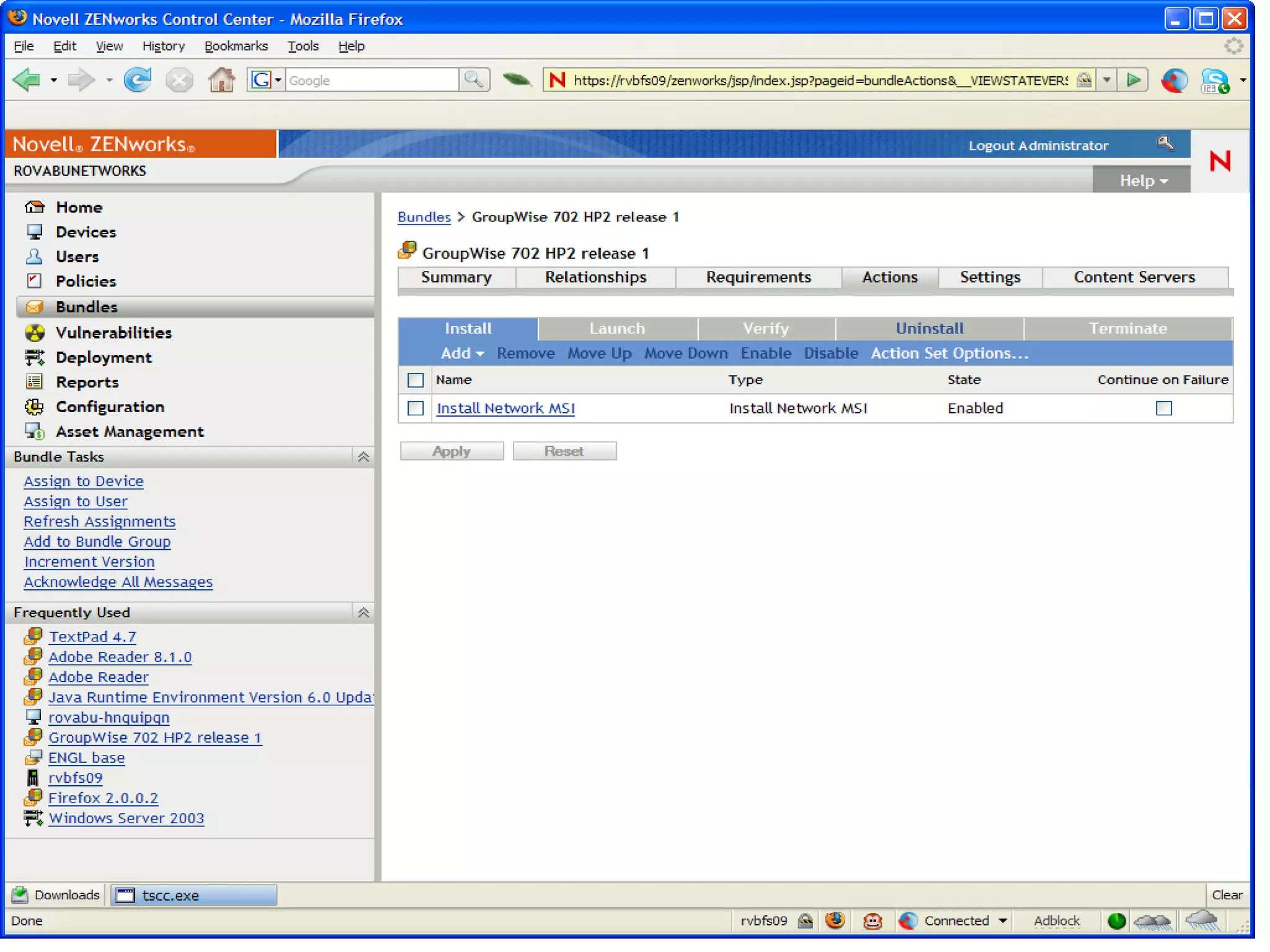The image size is (1270, 952).
Task: Click the Firefox reload page icon
Action: [x=137, y=80]
